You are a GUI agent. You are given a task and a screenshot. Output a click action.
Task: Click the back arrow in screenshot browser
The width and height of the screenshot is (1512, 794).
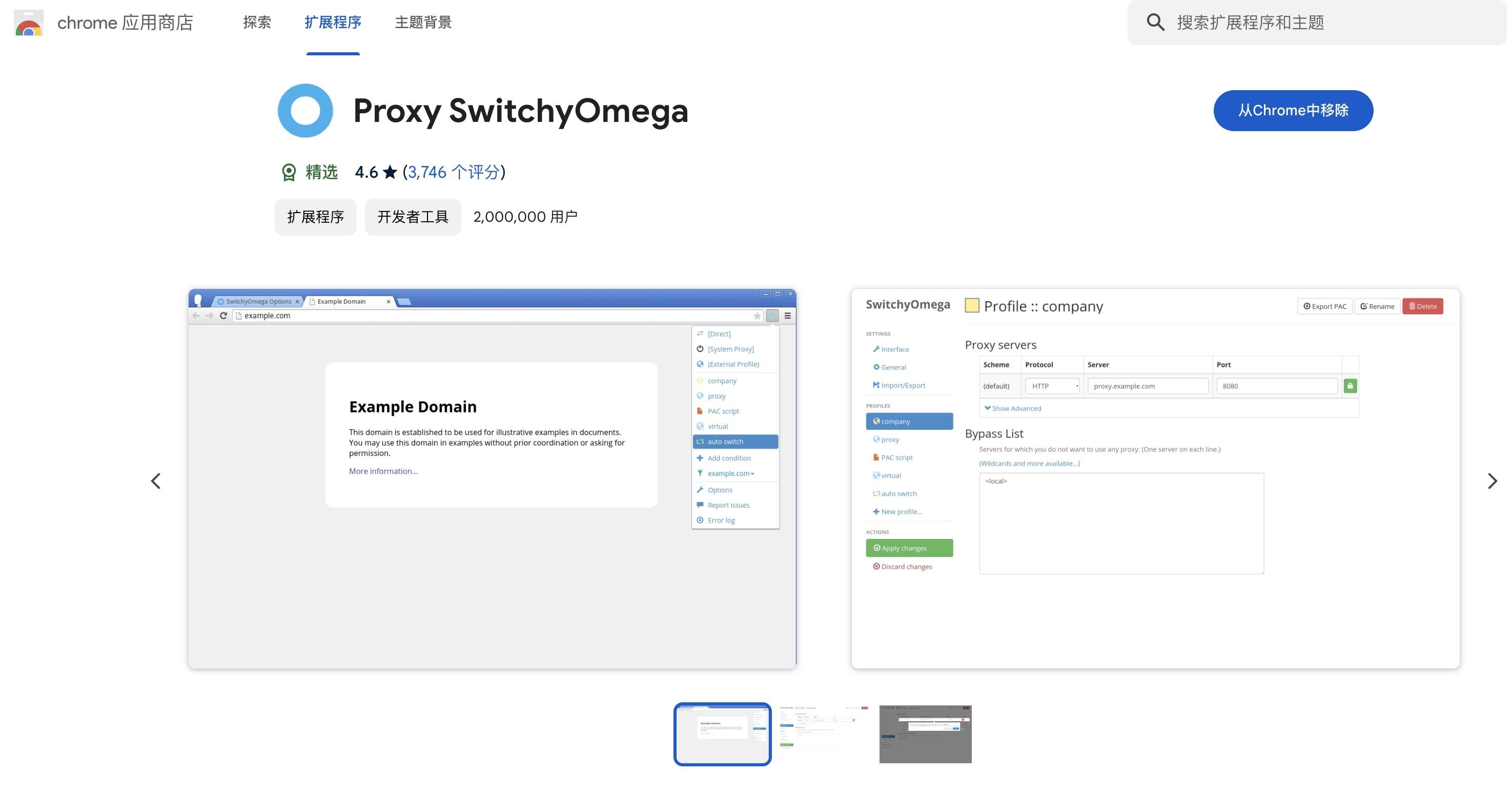195,316
